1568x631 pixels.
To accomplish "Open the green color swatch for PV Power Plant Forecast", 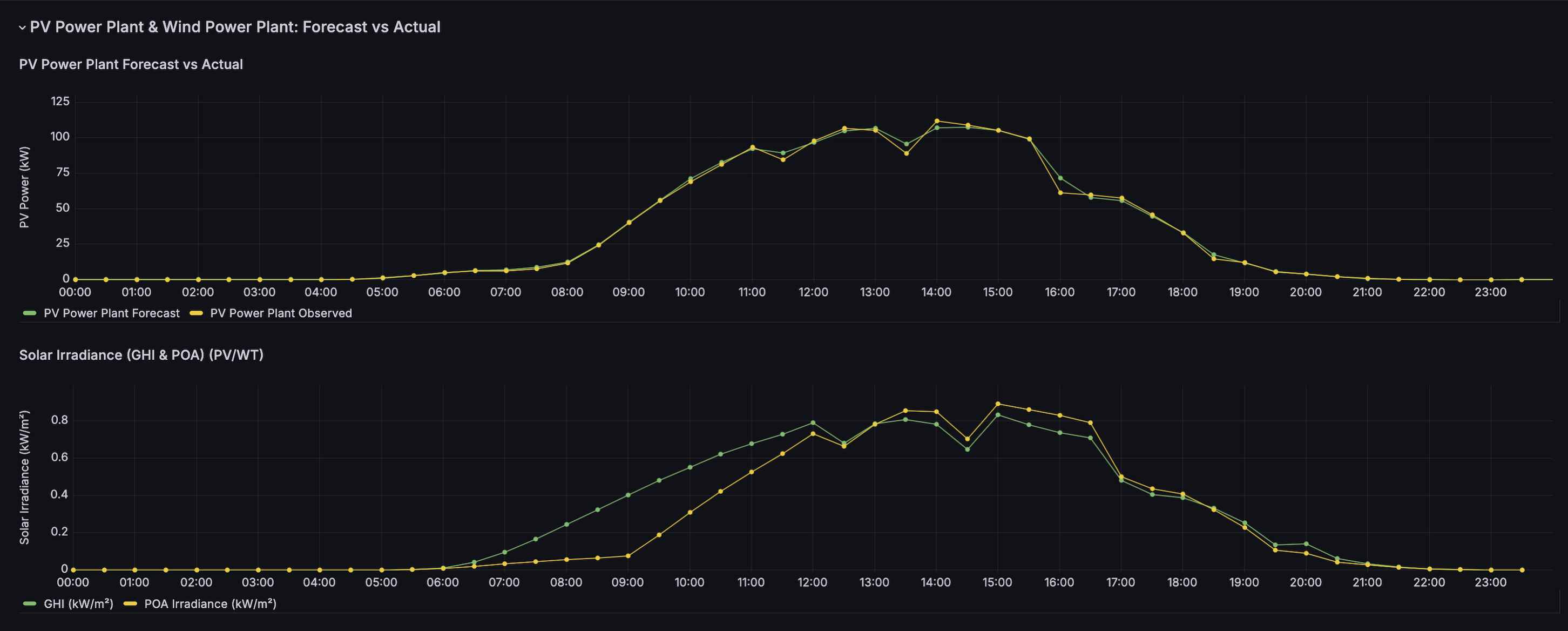I will pyautogui.click(x=30, y=313).
